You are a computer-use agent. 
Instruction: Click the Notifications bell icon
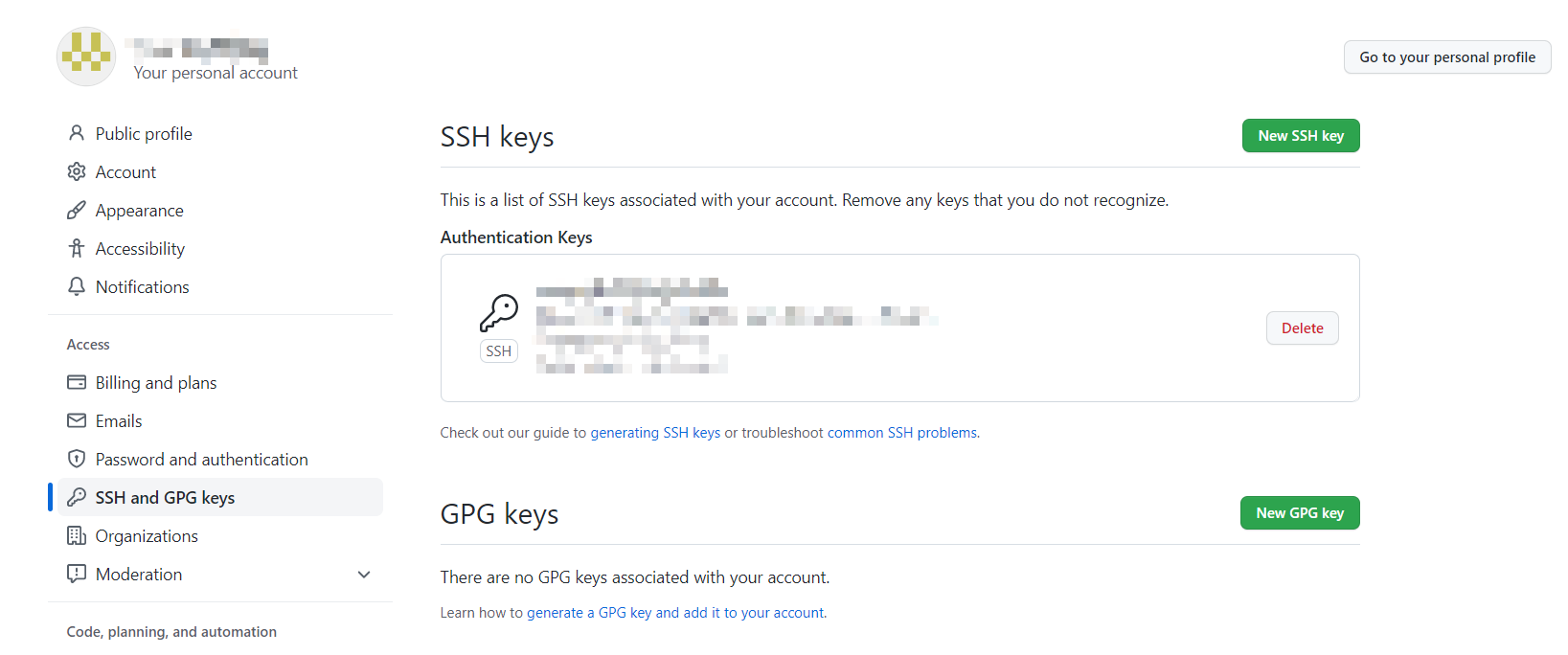[x=77, y=286]
